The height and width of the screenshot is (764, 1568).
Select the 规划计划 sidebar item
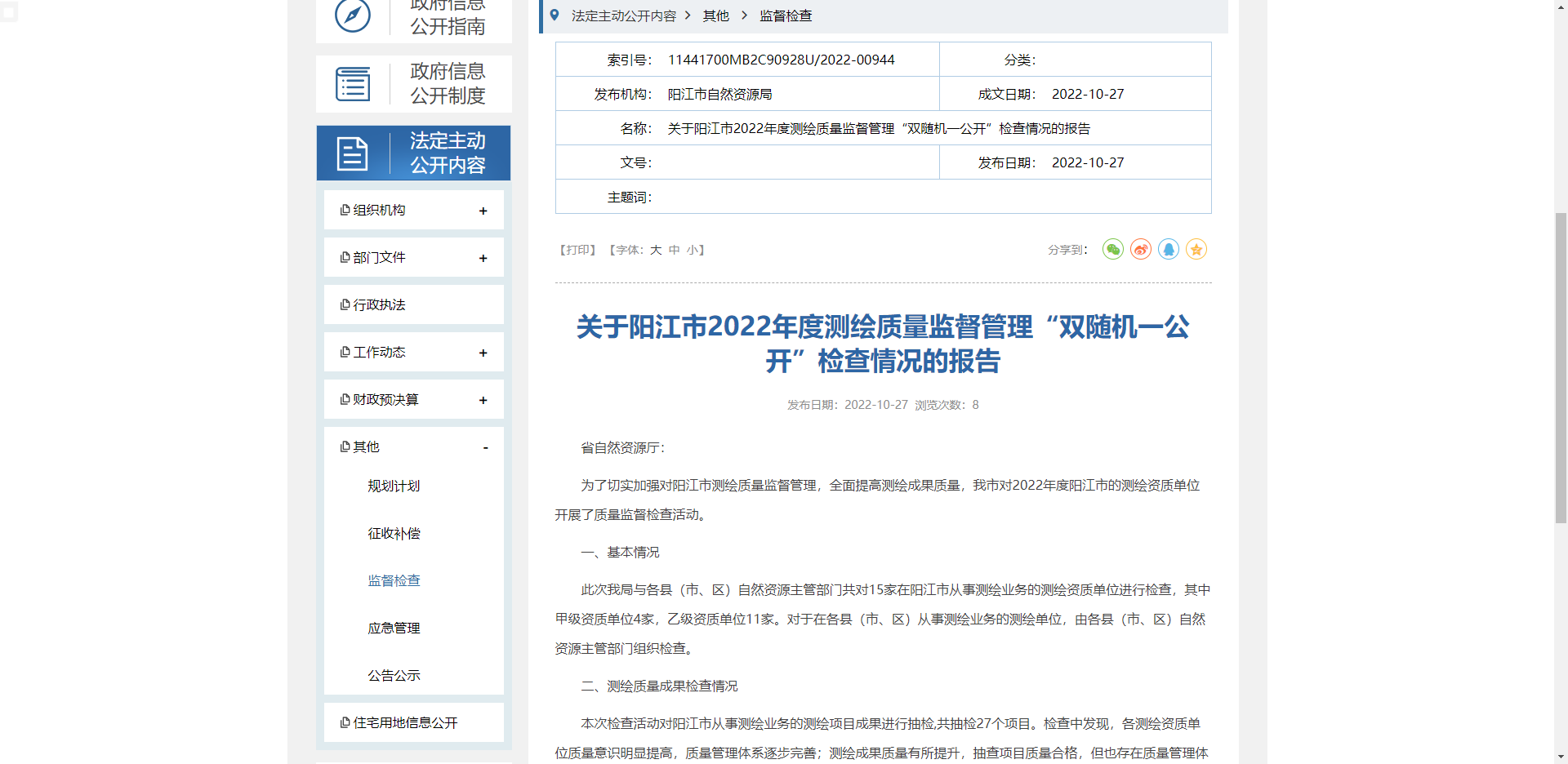tap(393, 486)
